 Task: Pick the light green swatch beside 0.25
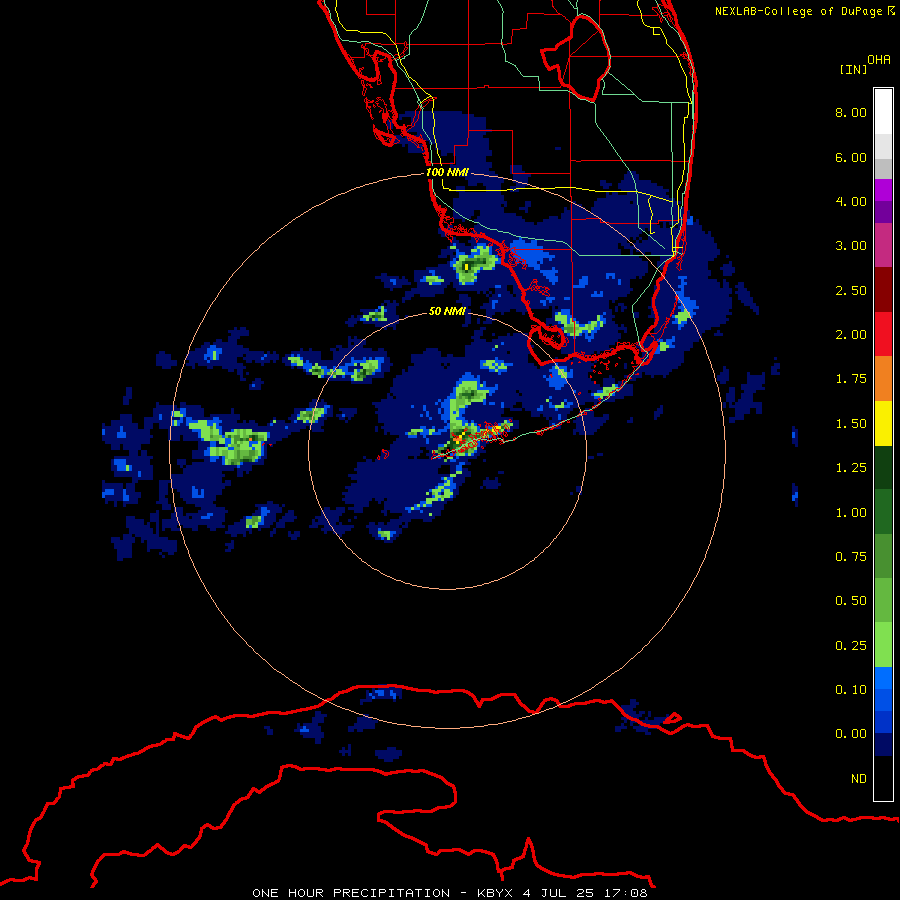click(883, 645)
